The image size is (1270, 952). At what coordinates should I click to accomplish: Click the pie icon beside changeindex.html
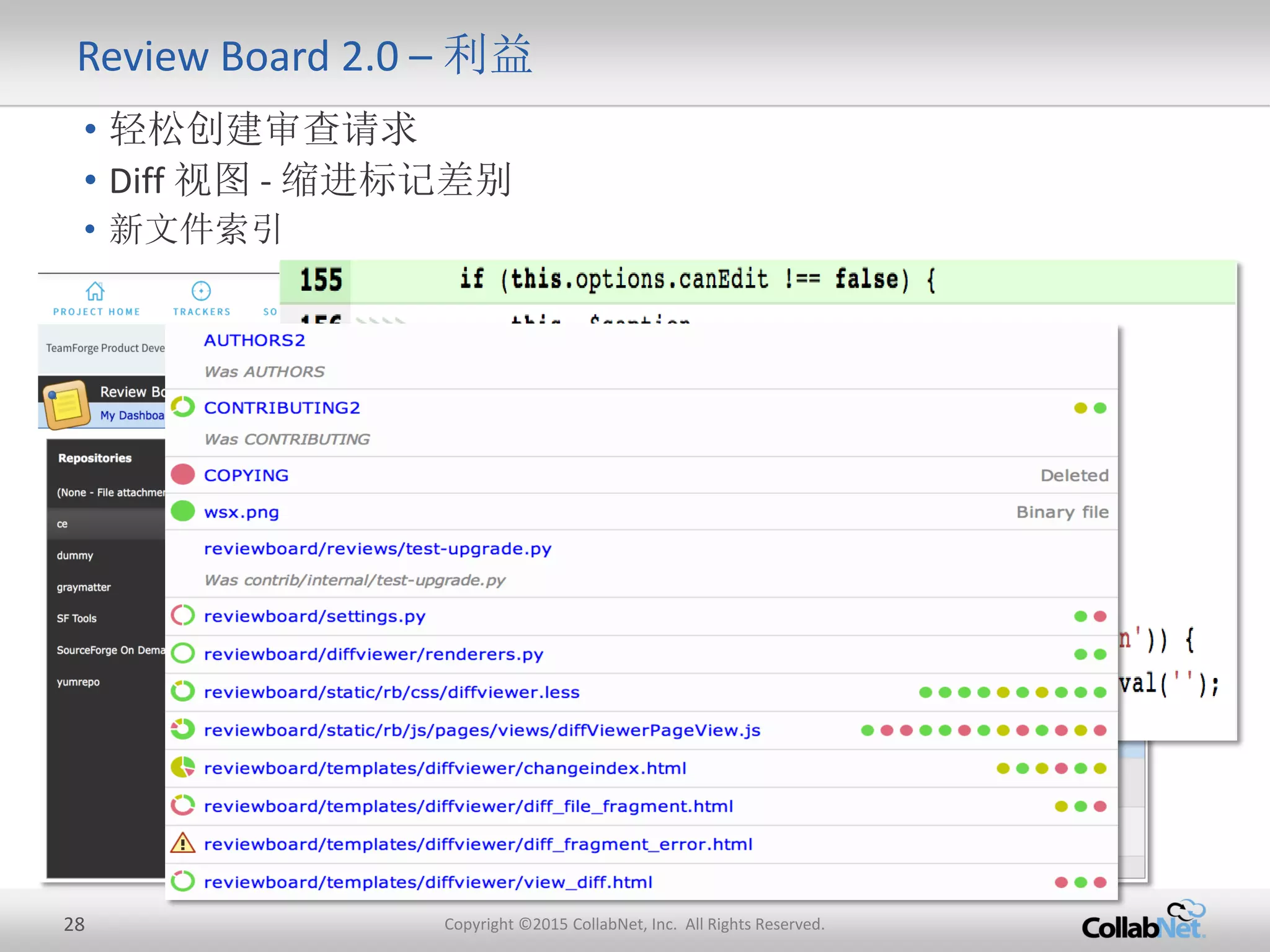(183, 767)
